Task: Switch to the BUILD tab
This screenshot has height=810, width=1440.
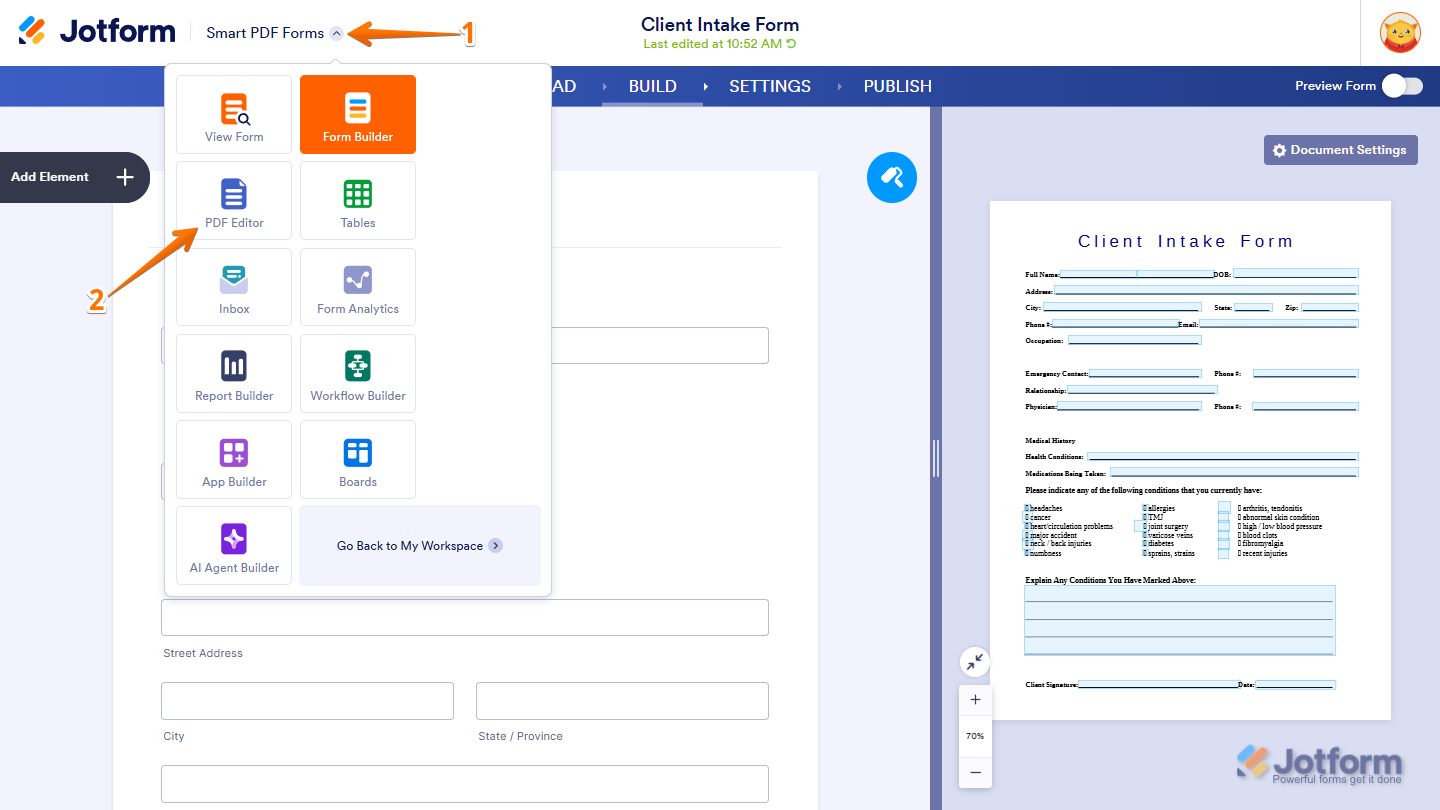Action: pos(653,86)
